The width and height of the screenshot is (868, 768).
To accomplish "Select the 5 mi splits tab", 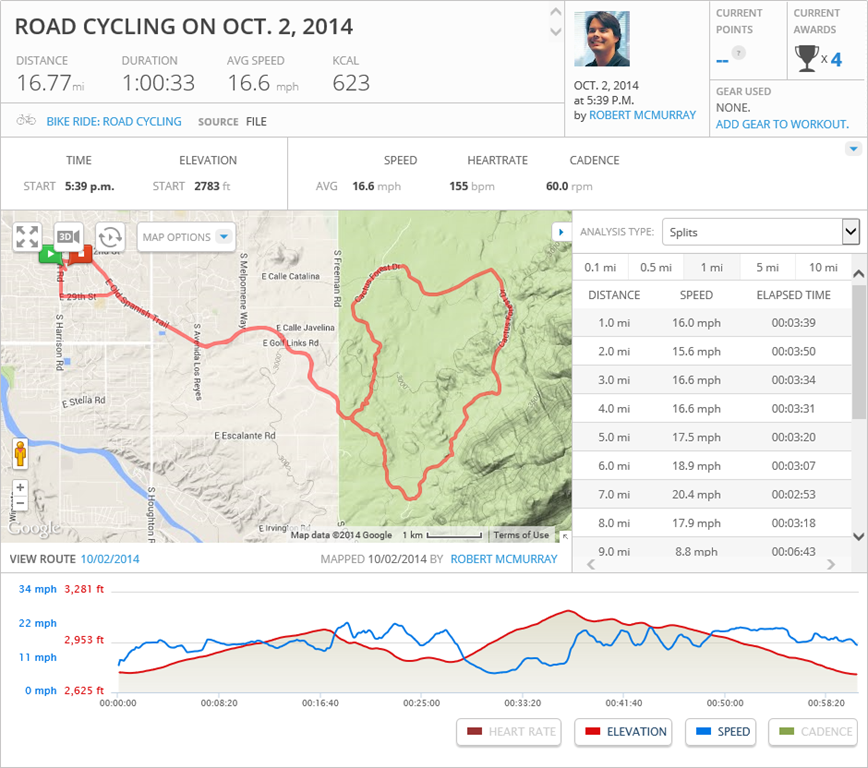I will pyautogui.click(x=767, y=267).
